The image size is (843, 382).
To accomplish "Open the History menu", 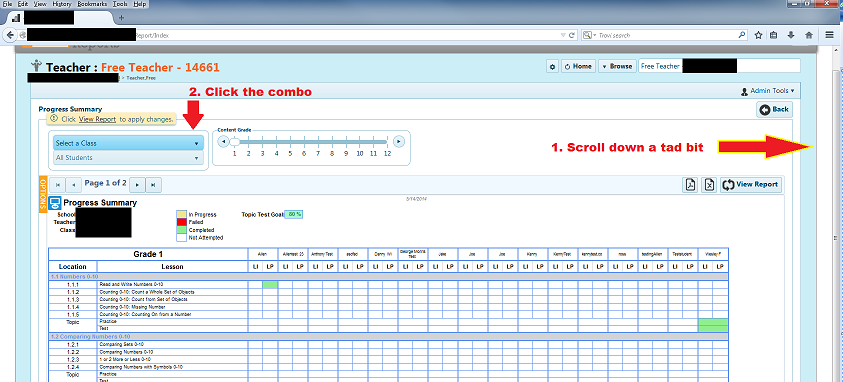I will tap(62, 4).
